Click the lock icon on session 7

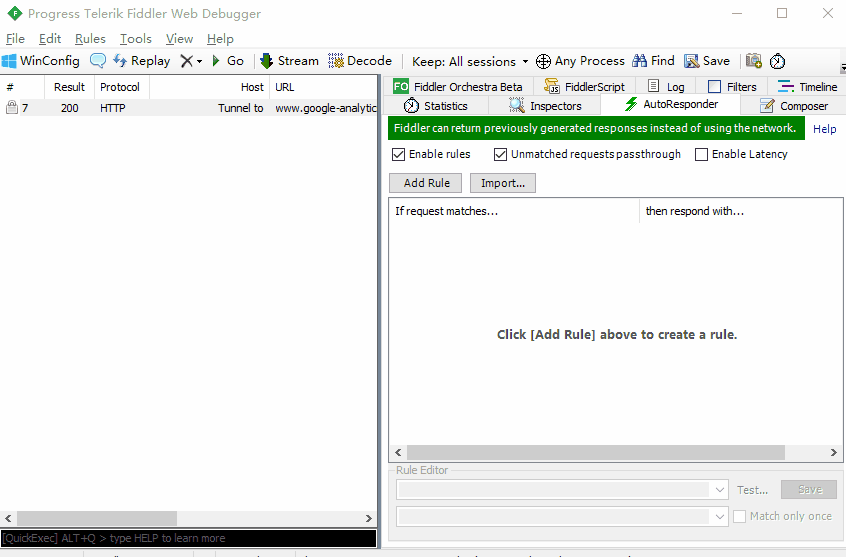point(11,107)
